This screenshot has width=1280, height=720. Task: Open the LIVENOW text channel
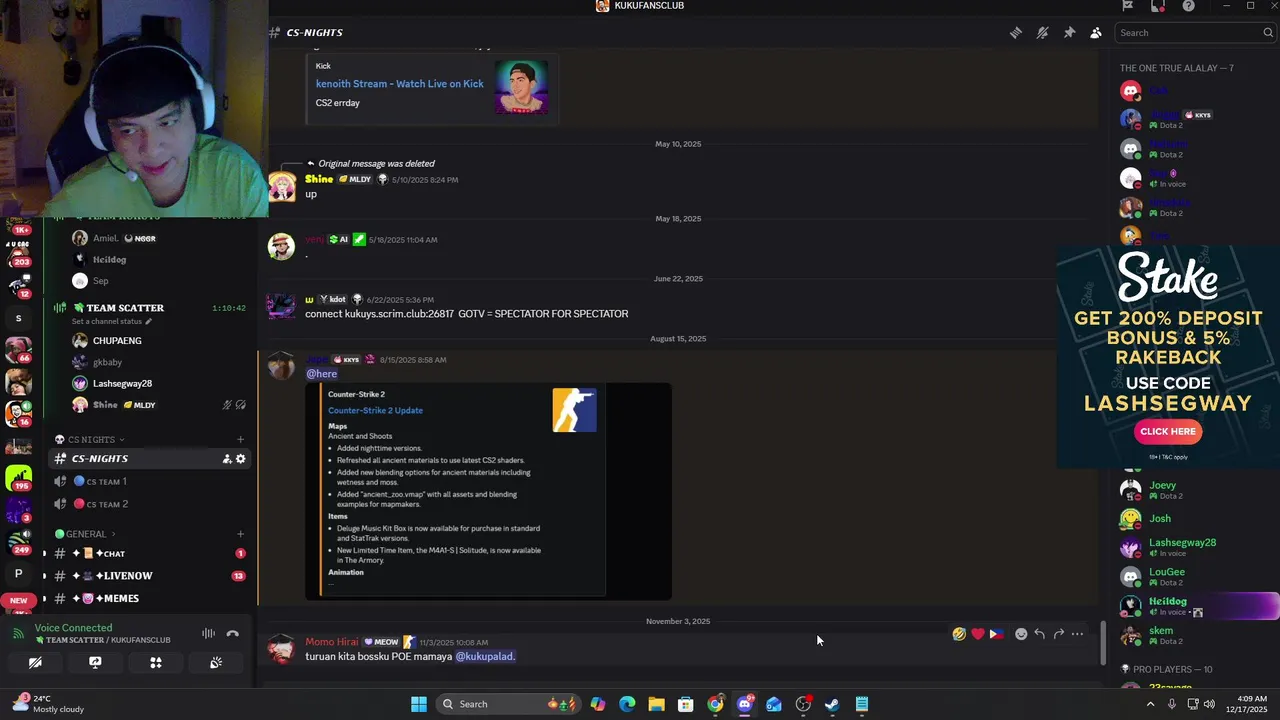(150, 576)
